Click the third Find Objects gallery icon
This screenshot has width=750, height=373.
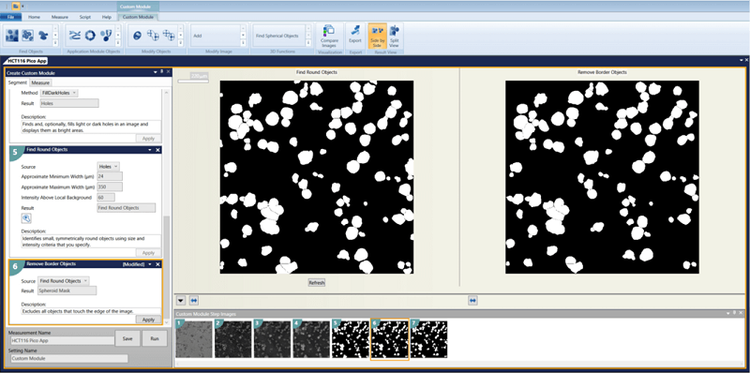click(x=43, y=35)
